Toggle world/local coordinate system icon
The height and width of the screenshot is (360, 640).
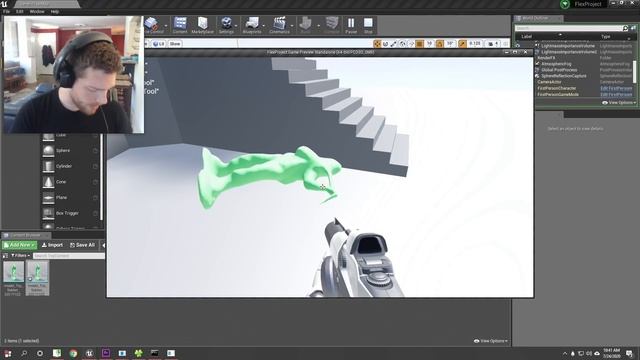[x=402, y=44]
